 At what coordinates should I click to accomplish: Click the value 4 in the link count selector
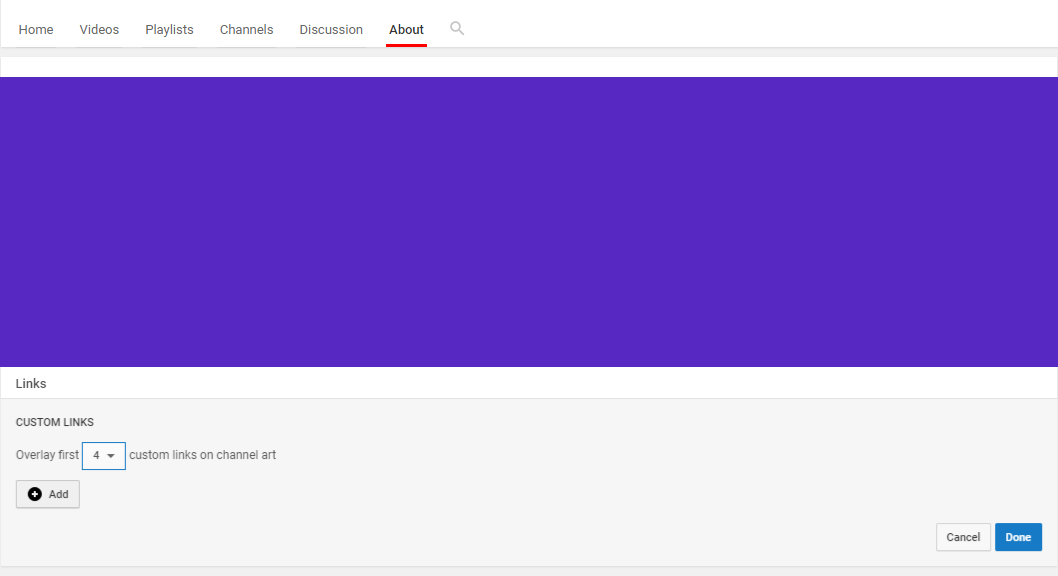click(x=96, y=456)
